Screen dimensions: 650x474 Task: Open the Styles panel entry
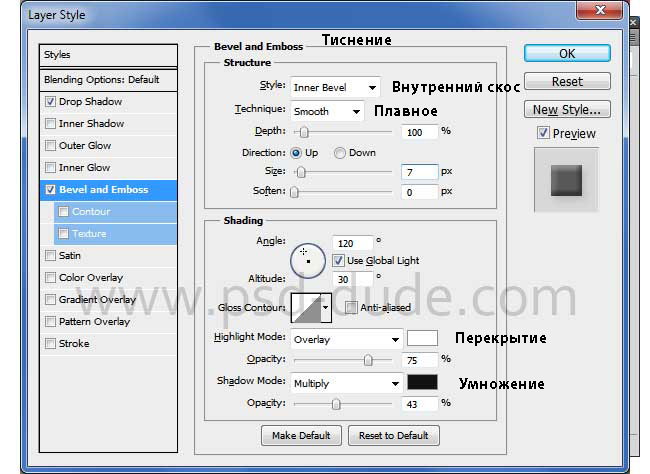pos(108,55)
